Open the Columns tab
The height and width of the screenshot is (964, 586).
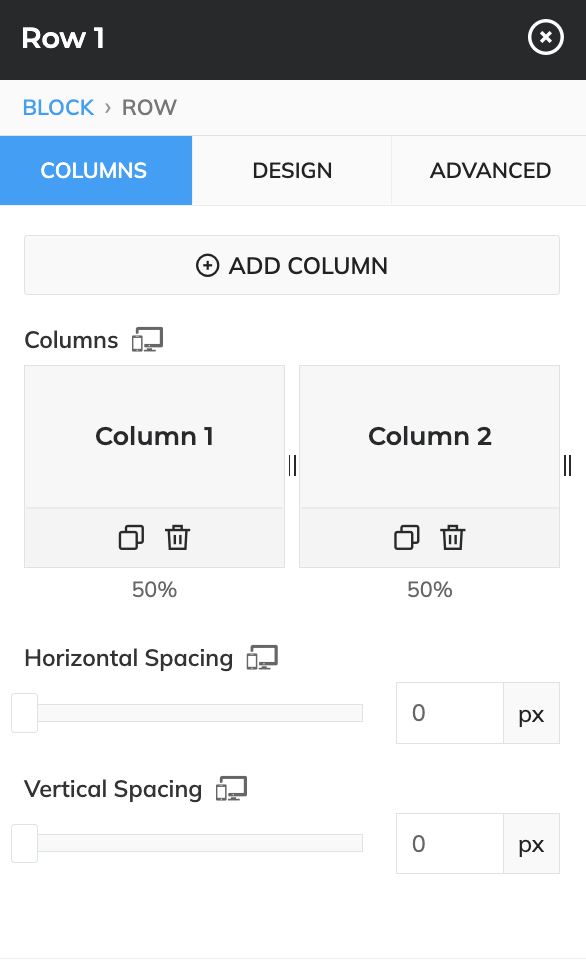(x=95, y=170)
